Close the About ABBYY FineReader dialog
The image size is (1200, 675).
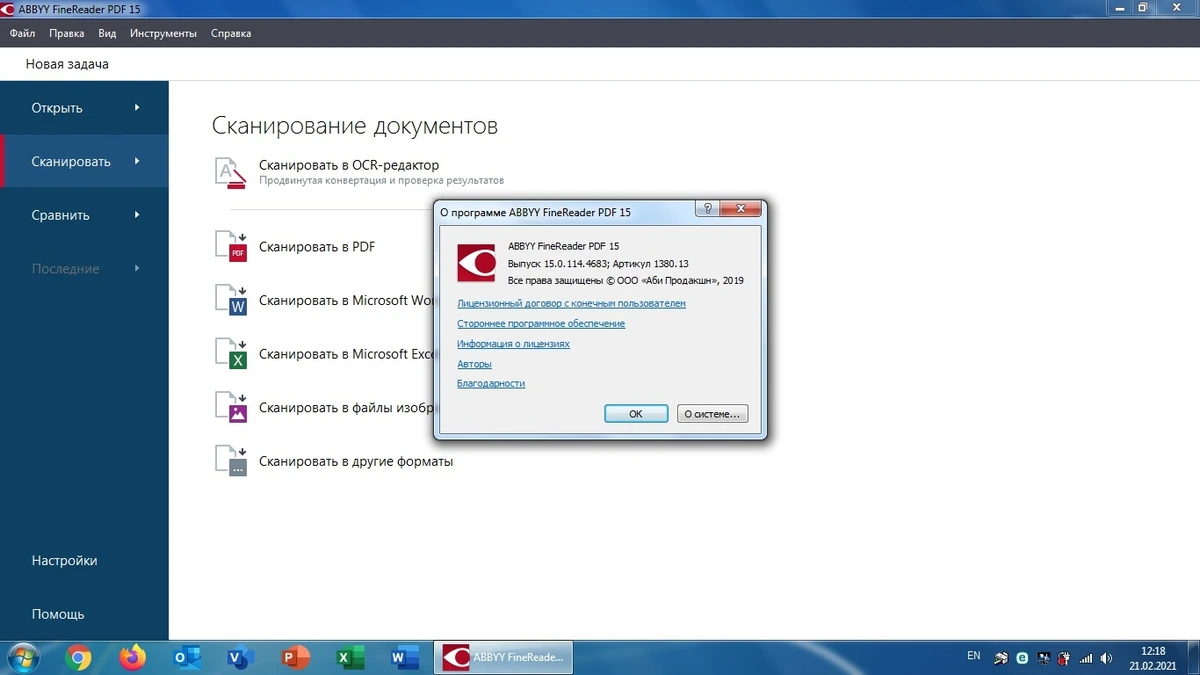tap(741, 209)
